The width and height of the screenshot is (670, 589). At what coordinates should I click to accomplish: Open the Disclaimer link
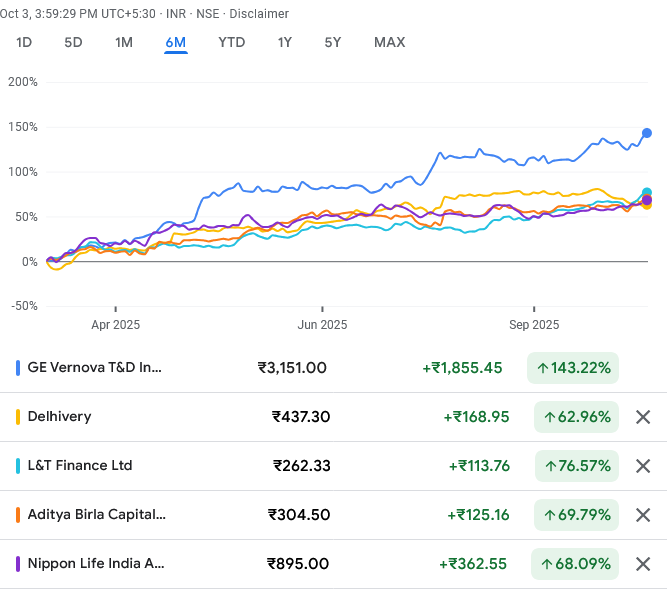(x=259, y=14)
